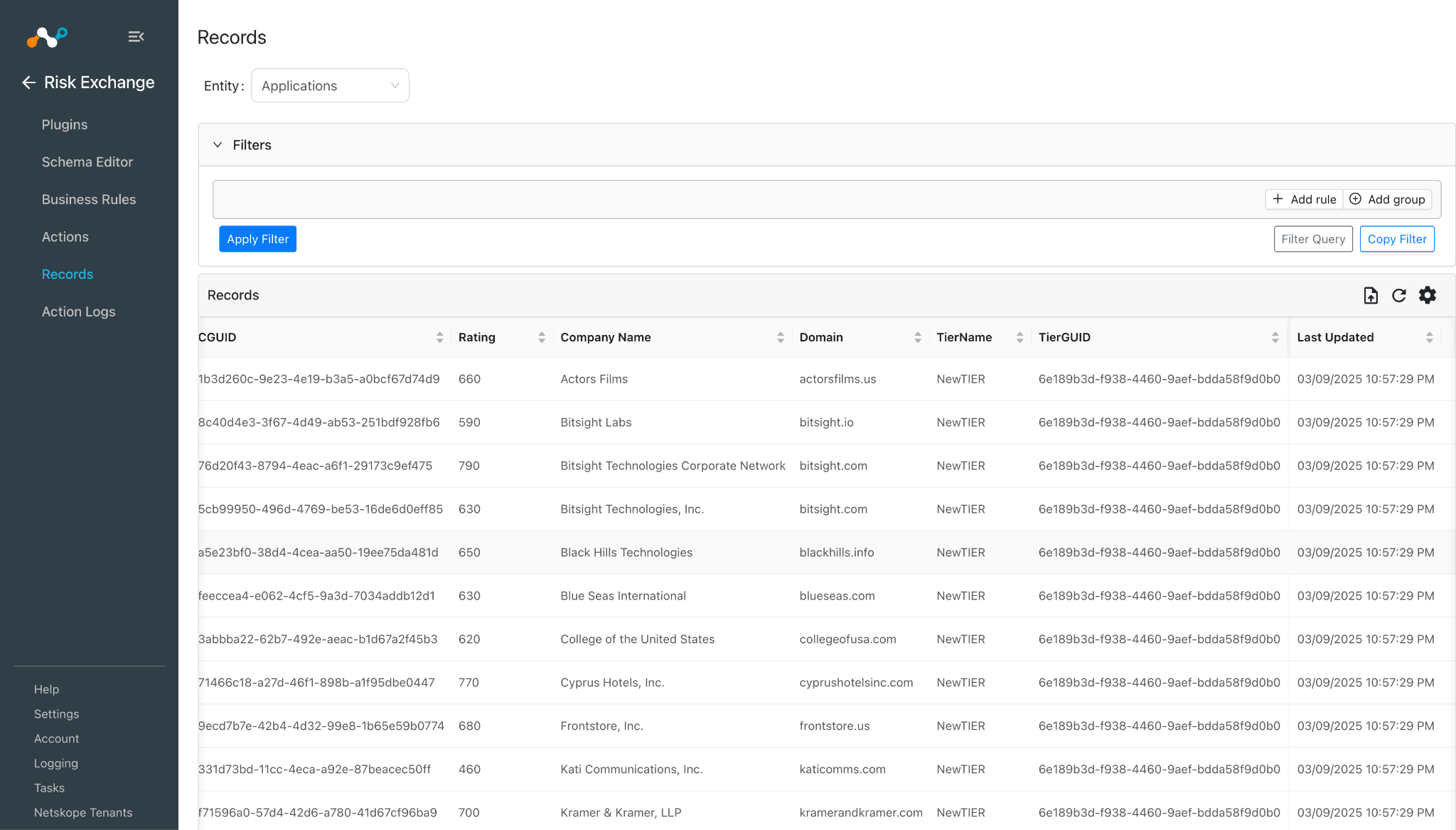Open the Netskope Tenants link
The image size is (1456, 830).
click(x=83, y=813)
